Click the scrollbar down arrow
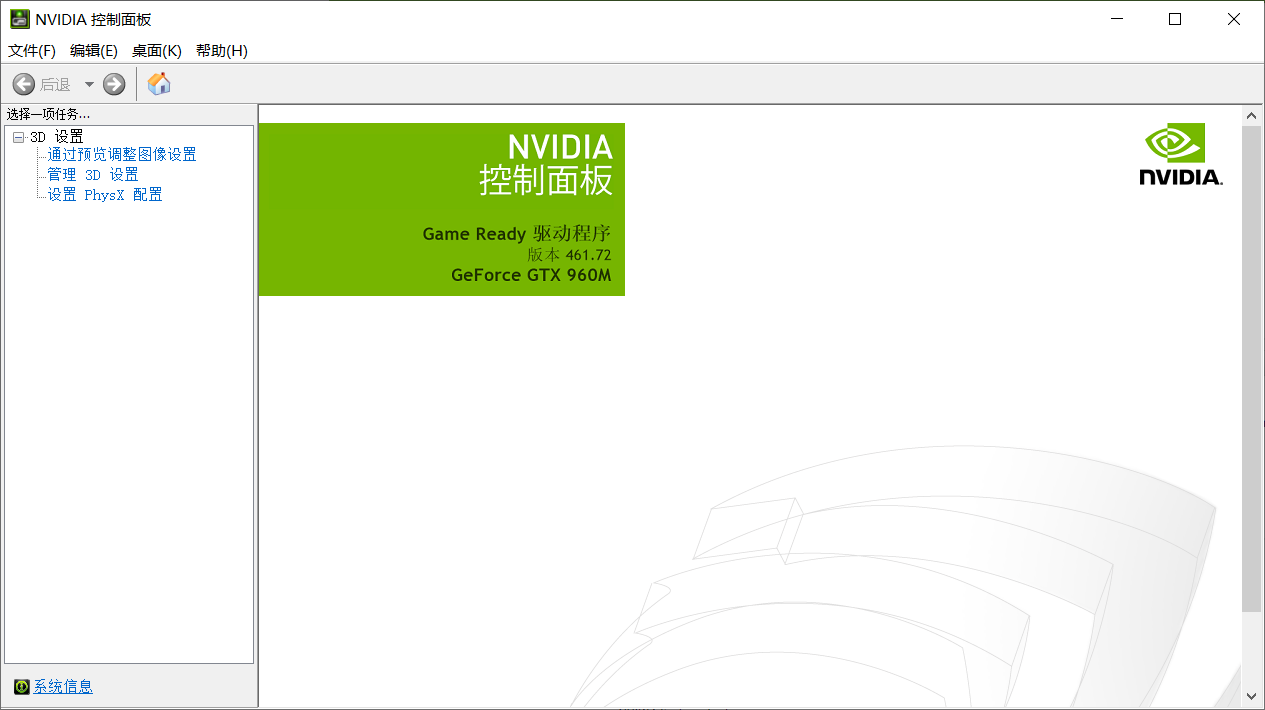This screenshot has height=710, width=1265. [x=1252, y=695]
